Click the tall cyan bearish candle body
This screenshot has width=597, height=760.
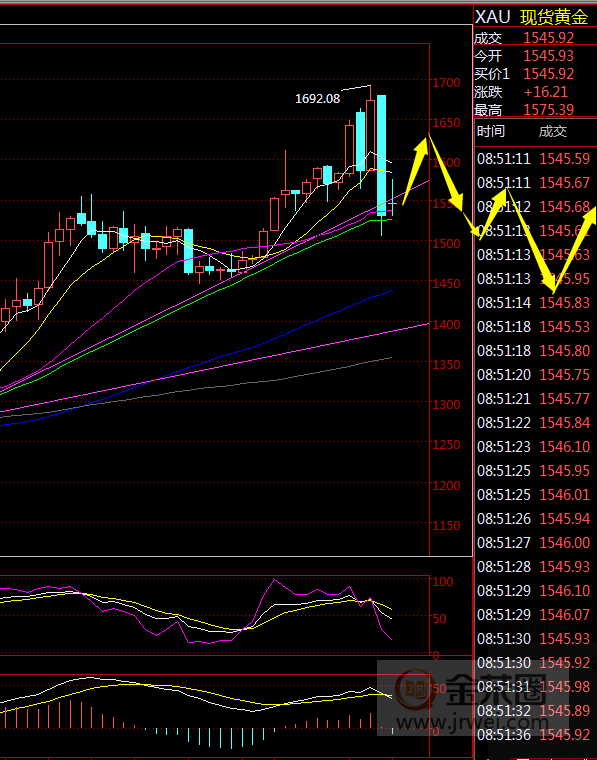coord(381,155)
